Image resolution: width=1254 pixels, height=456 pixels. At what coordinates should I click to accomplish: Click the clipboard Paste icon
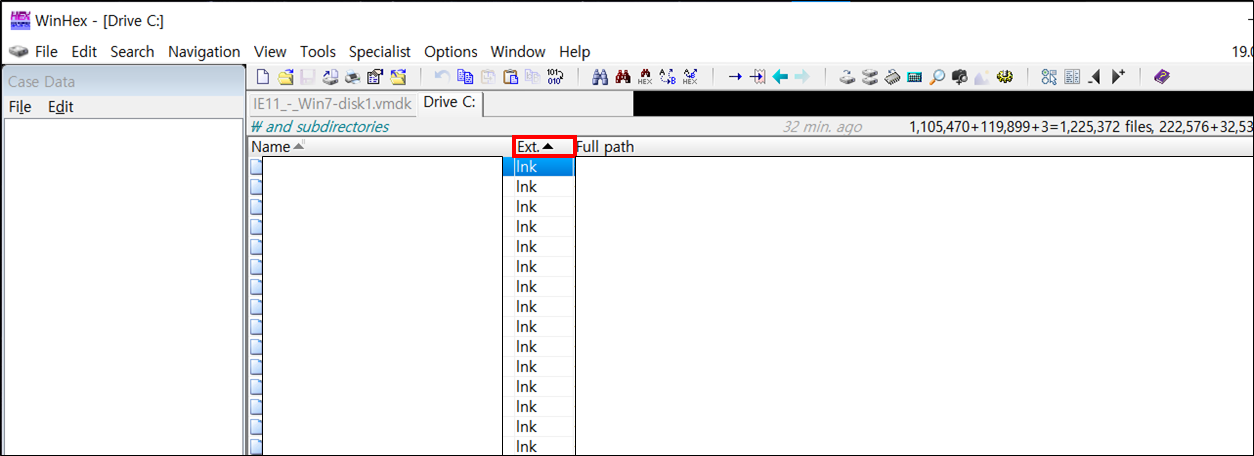pyautogui.click(x=510, y=76)
